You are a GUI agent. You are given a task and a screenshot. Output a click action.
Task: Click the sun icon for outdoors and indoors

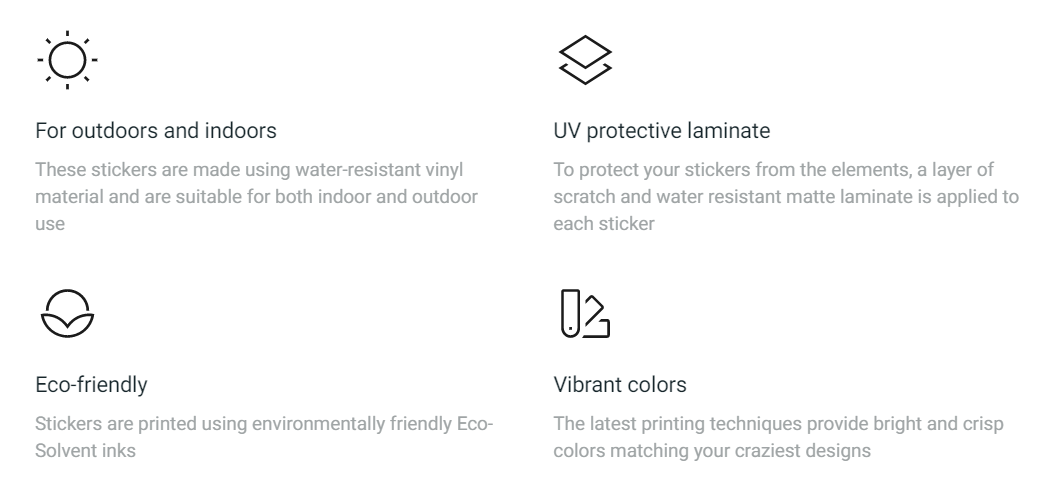pos(67,60)
